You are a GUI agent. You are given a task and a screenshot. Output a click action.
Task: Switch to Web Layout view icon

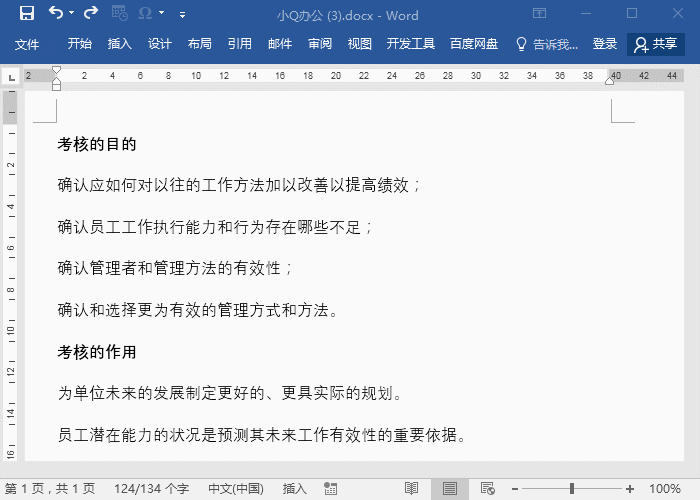488,489
